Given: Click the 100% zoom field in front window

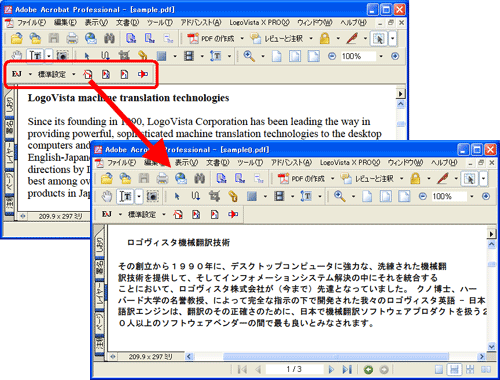Looking at the screenshot, I should (x=448, y=196).
